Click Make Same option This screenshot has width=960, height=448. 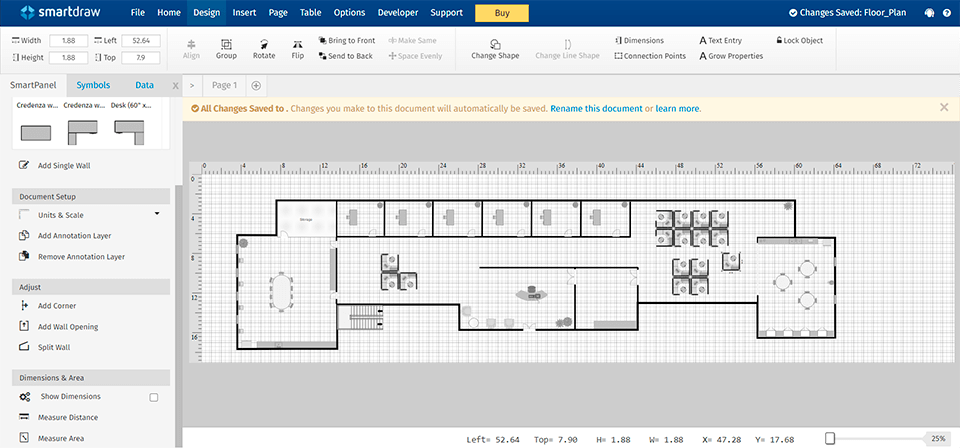[x=413, y=40]
